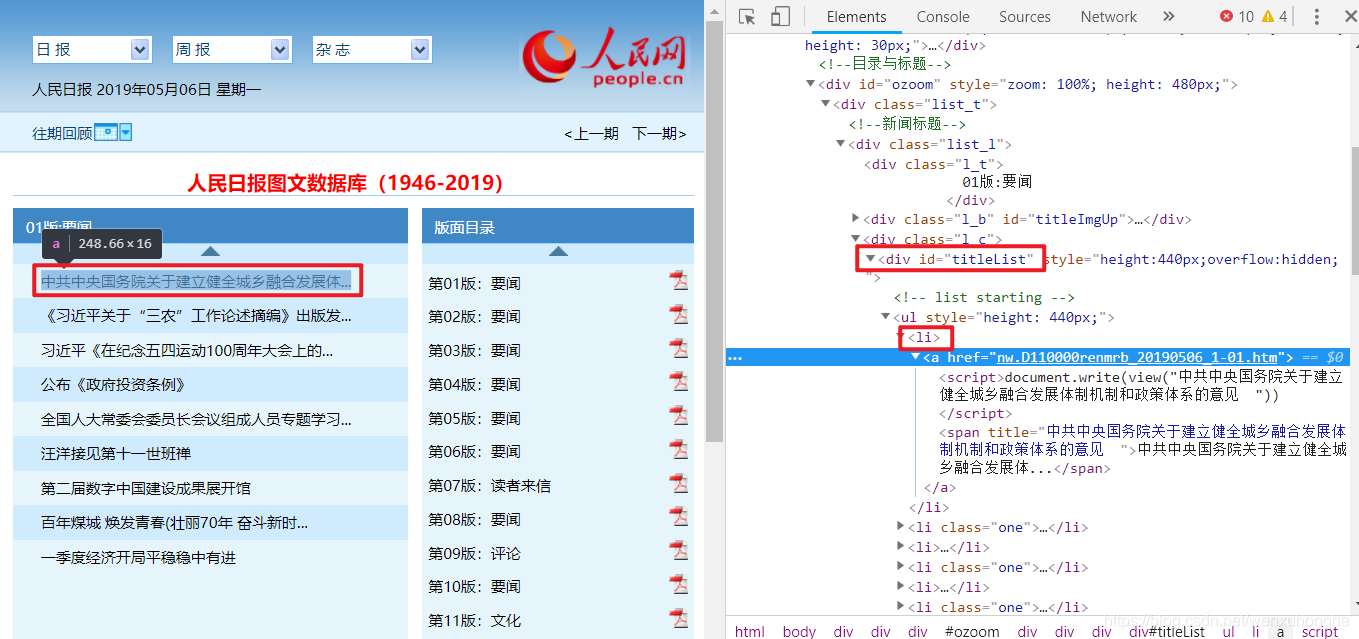Collapse the selected a href node arrow

click(915, 357)
